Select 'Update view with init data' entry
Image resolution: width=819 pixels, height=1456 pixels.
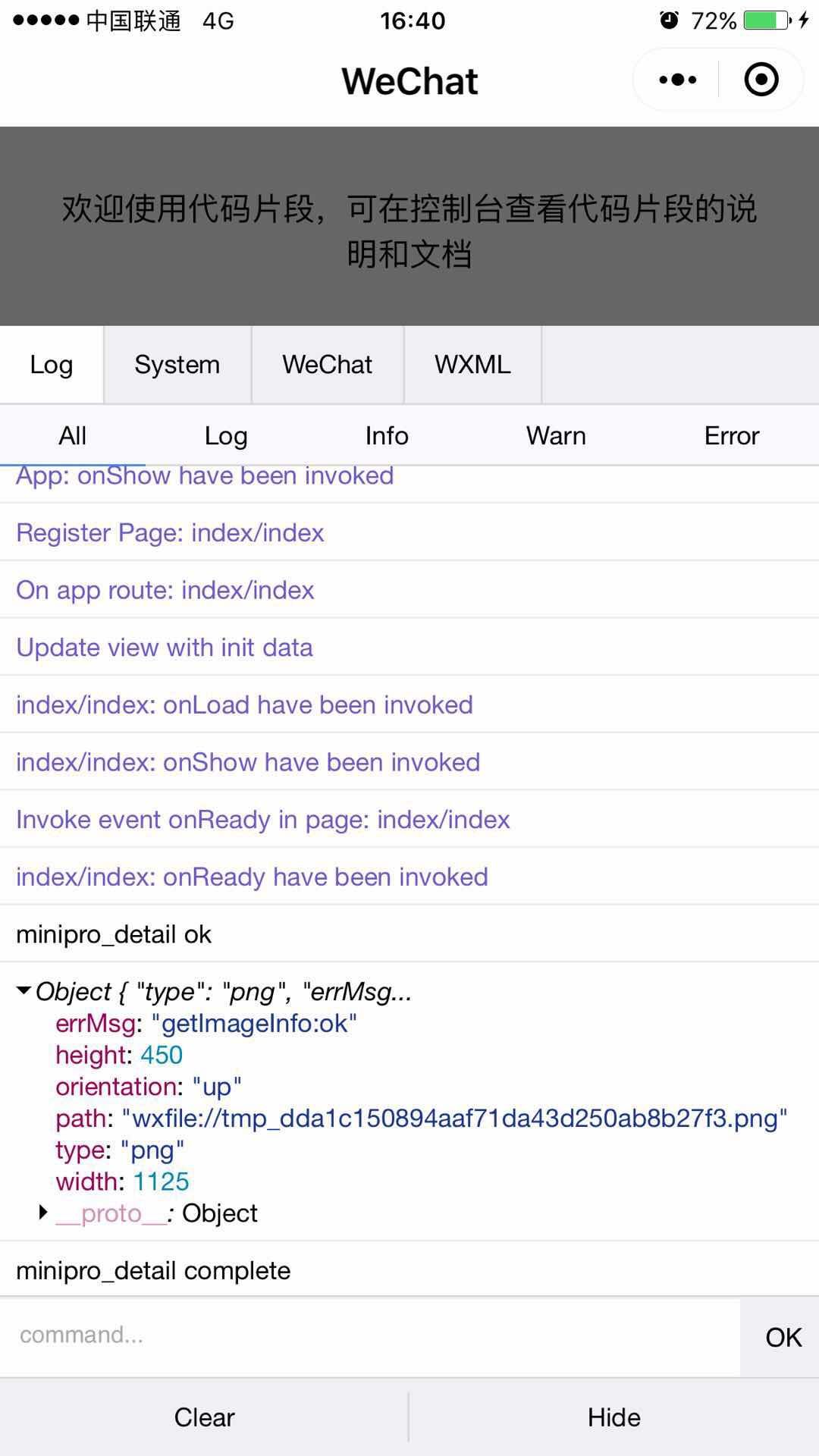click(409, 647)
